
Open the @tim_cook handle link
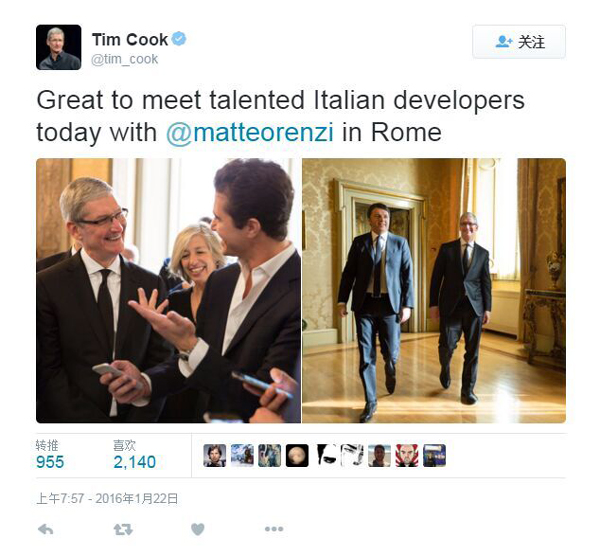click(x=124, y=59)
